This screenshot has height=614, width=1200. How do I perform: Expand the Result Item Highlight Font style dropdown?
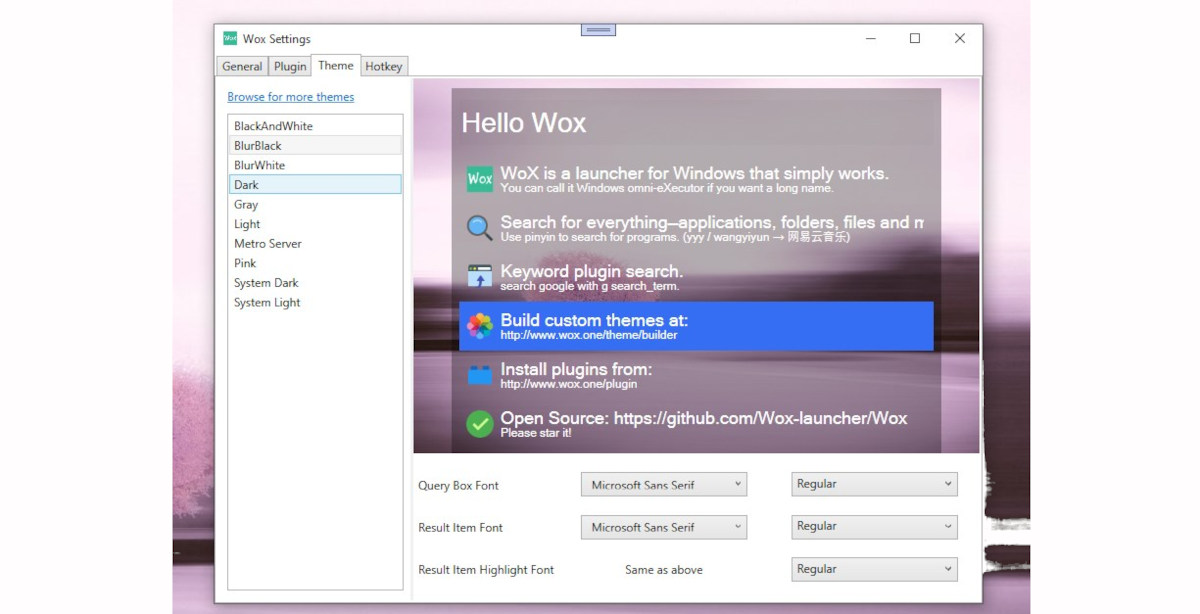tap(873, 569)
